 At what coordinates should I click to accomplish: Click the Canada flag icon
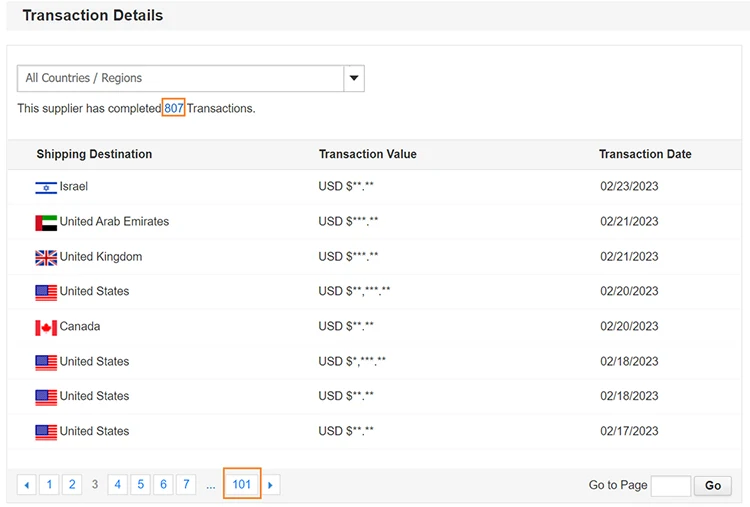tap(46, 327)
